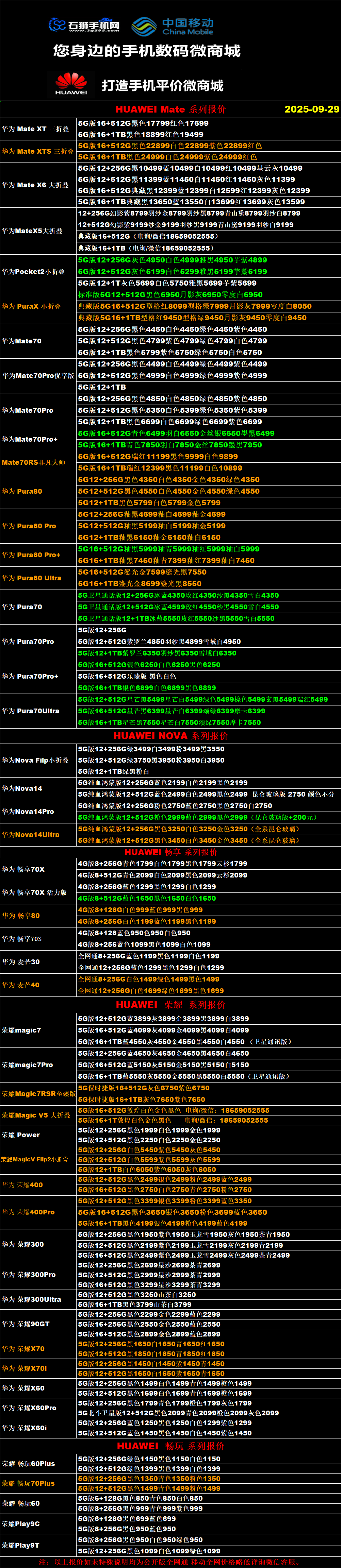Click the 荣耀Play9T model label
Image resolution: width=342 pixels, height=1568 pixels.
coord(21,1545)
